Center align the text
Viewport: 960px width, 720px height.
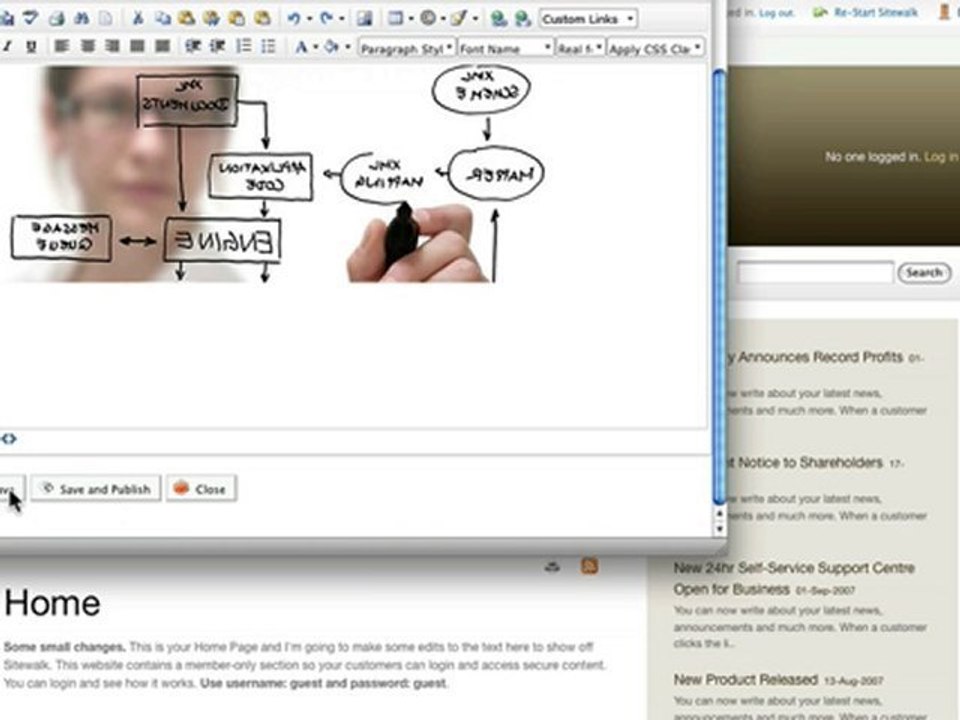pyautogui.click(x=88, y=46)
